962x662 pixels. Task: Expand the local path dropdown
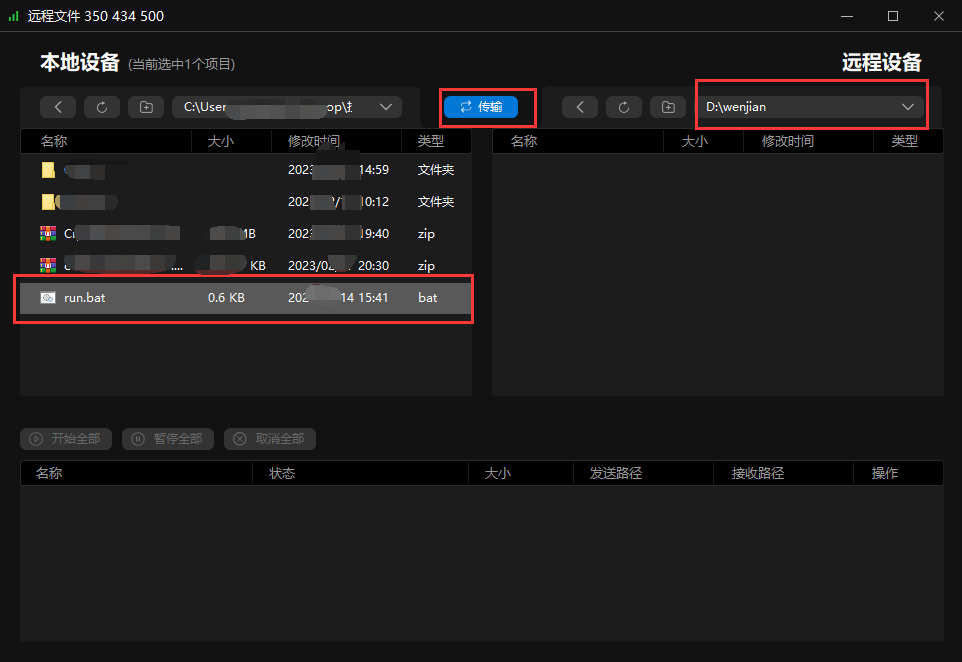click(385, 107)
